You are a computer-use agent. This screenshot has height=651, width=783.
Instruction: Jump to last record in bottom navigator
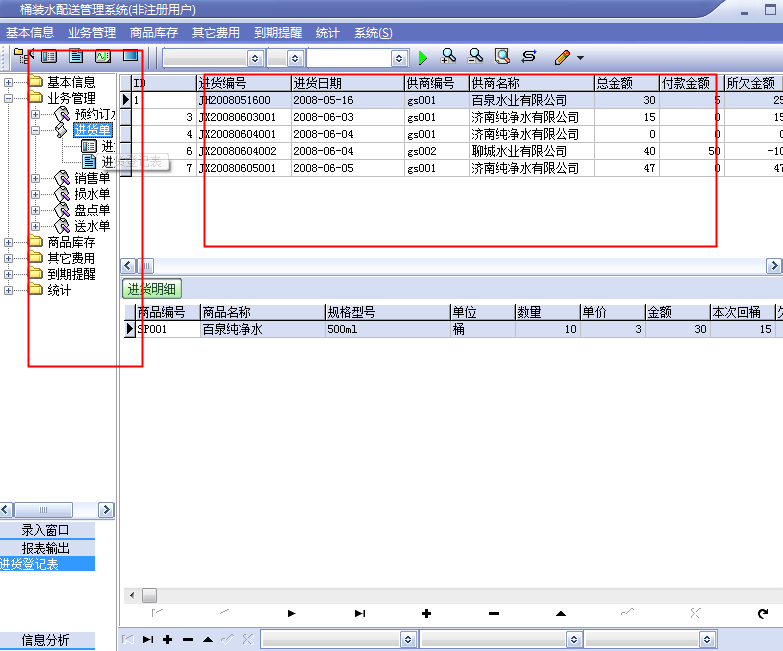[148, 640]
